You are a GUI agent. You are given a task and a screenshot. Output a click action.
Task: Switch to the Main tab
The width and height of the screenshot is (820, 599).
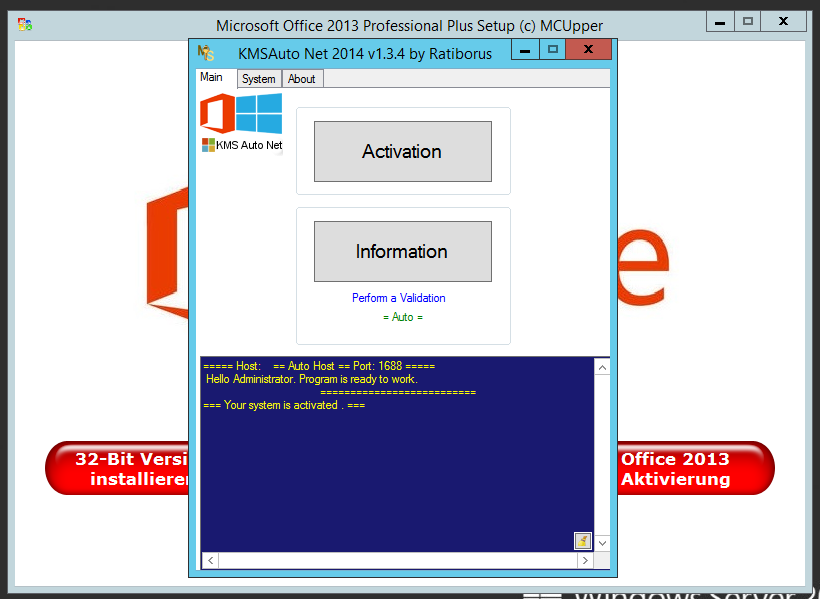(x=212, y=78)
